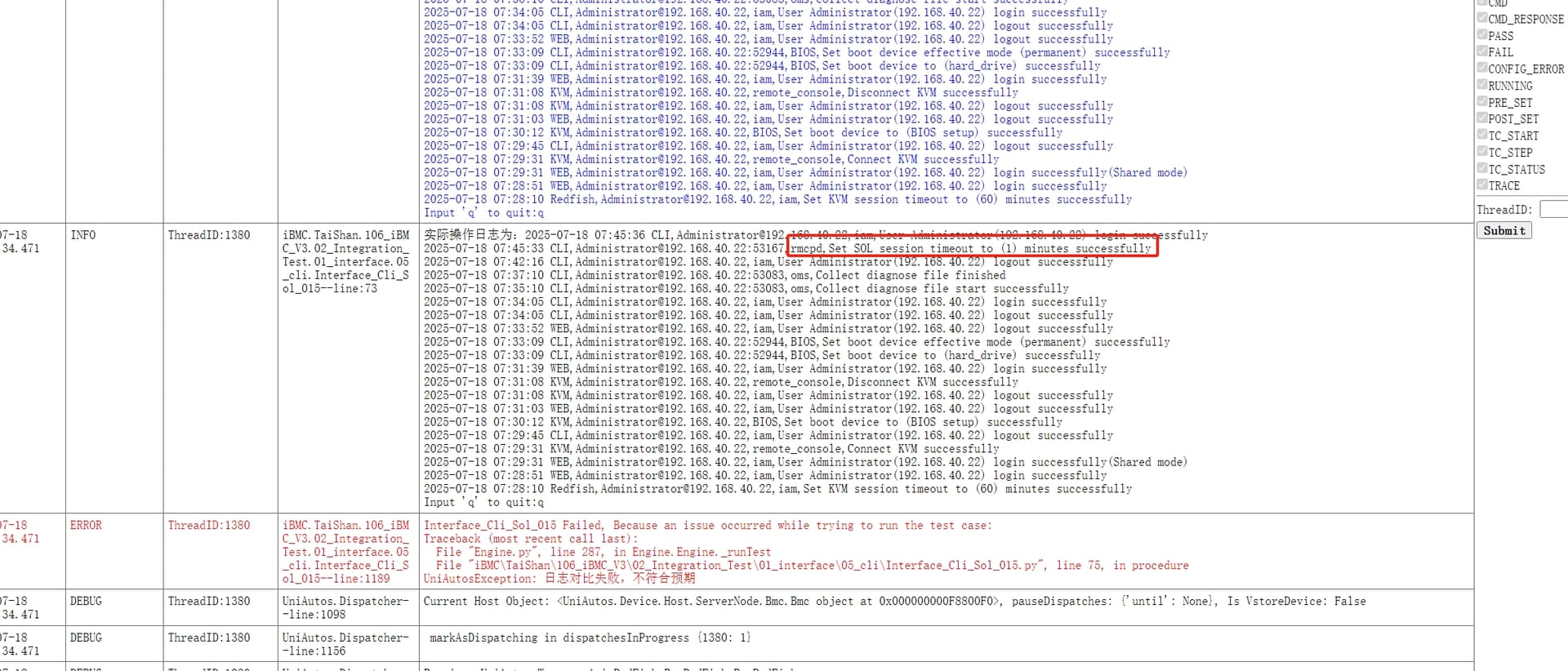Image resolution: width=1568 pixels, height=671 pixels.
Task: Focus the ThreadID input field
Action: pos(1553,210)
